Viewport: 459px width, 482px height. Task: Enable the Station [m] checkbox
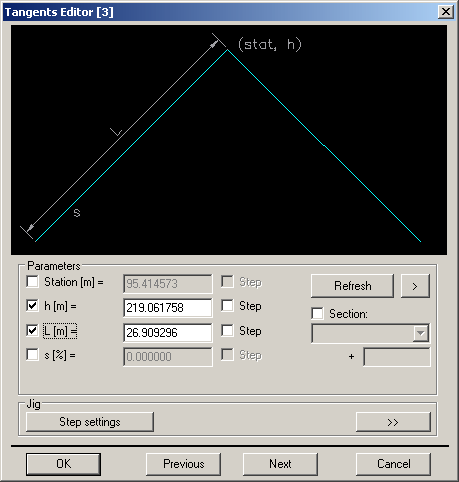pos(32,282)
